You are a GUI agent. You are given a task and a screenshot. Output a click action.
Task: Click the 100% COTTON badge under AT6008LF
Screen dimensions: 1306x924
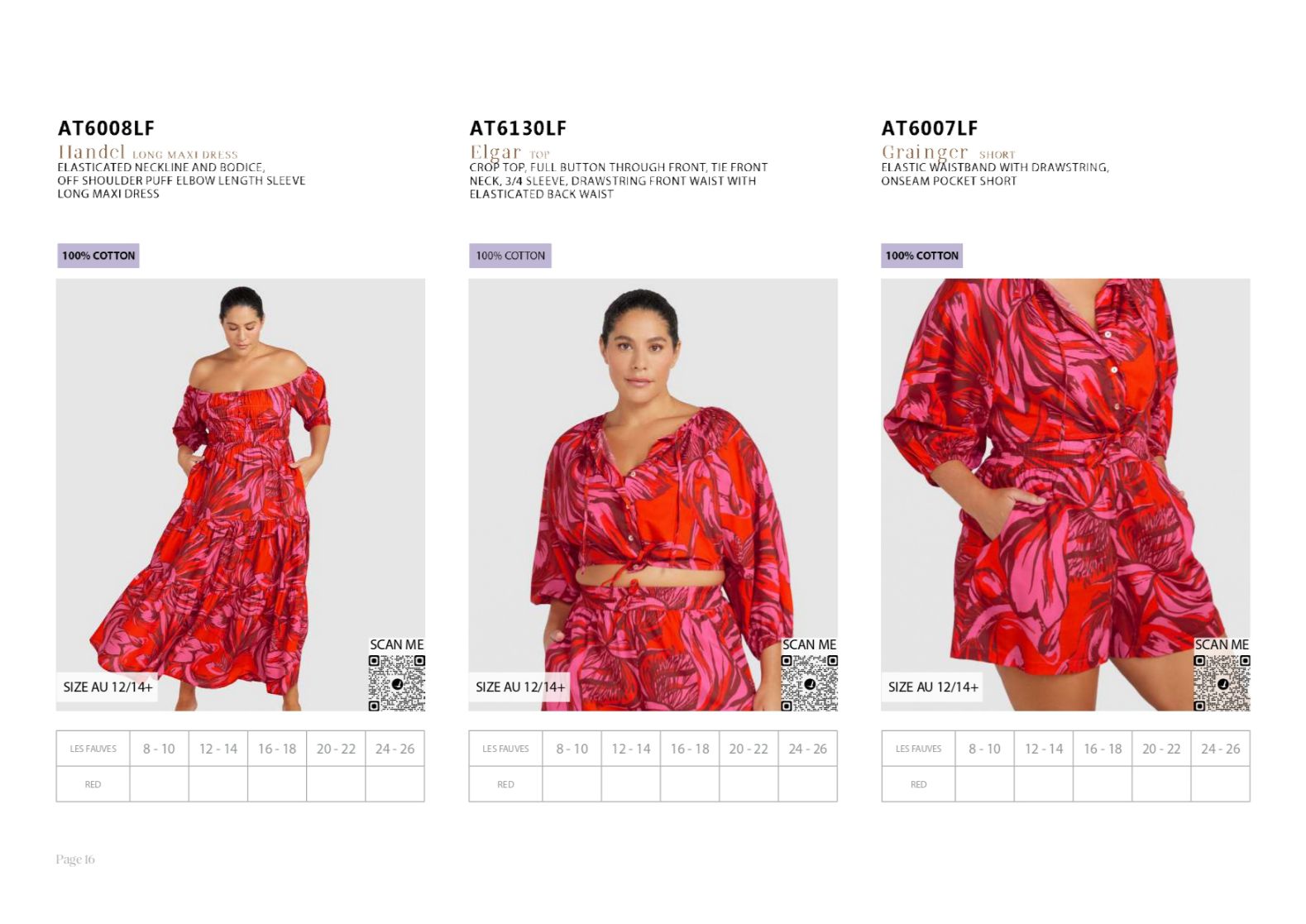(98, 256)
